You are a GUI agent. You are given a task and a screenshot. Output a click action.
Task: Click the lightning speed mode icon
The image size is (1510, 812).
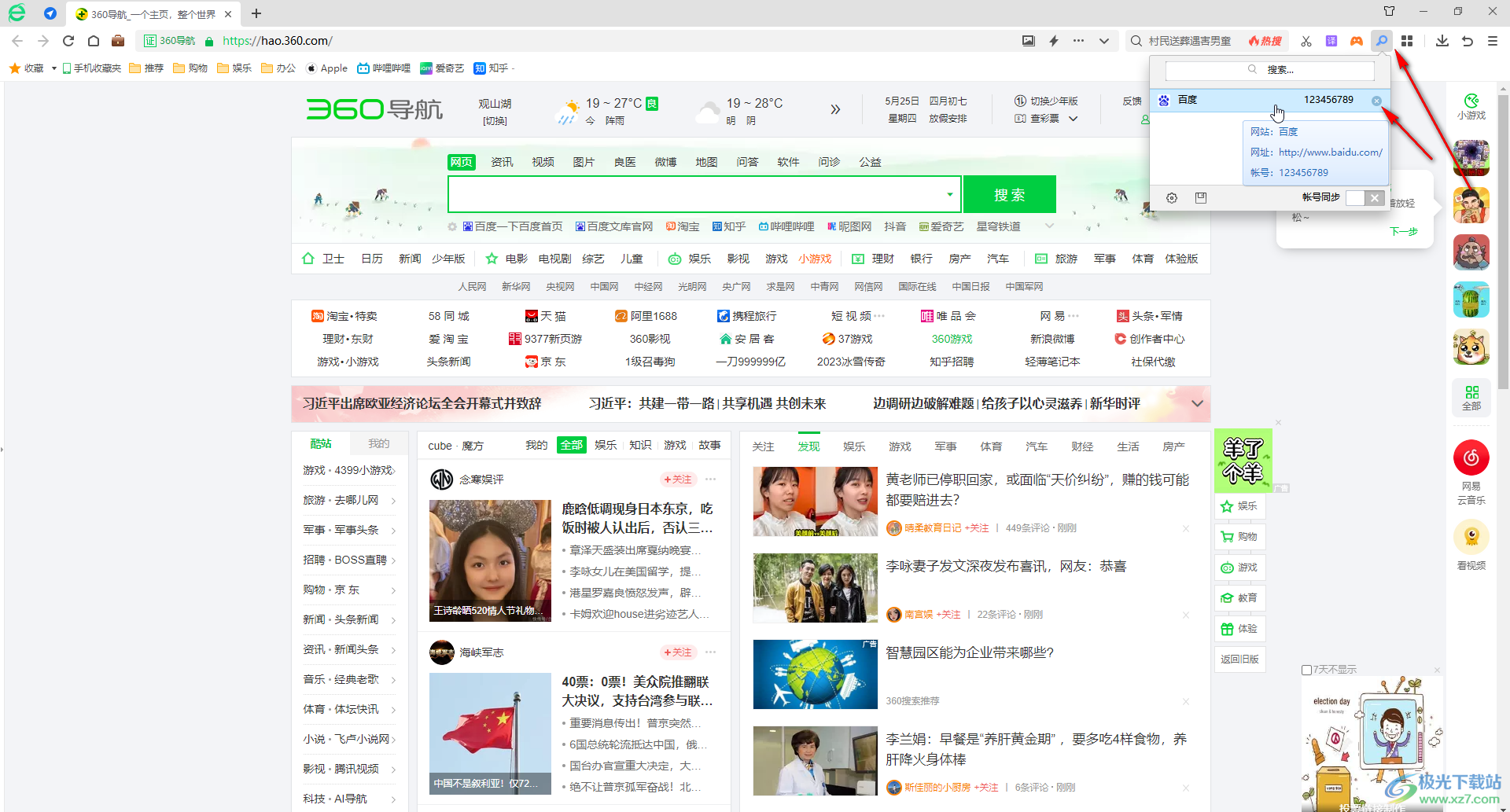1054,41
